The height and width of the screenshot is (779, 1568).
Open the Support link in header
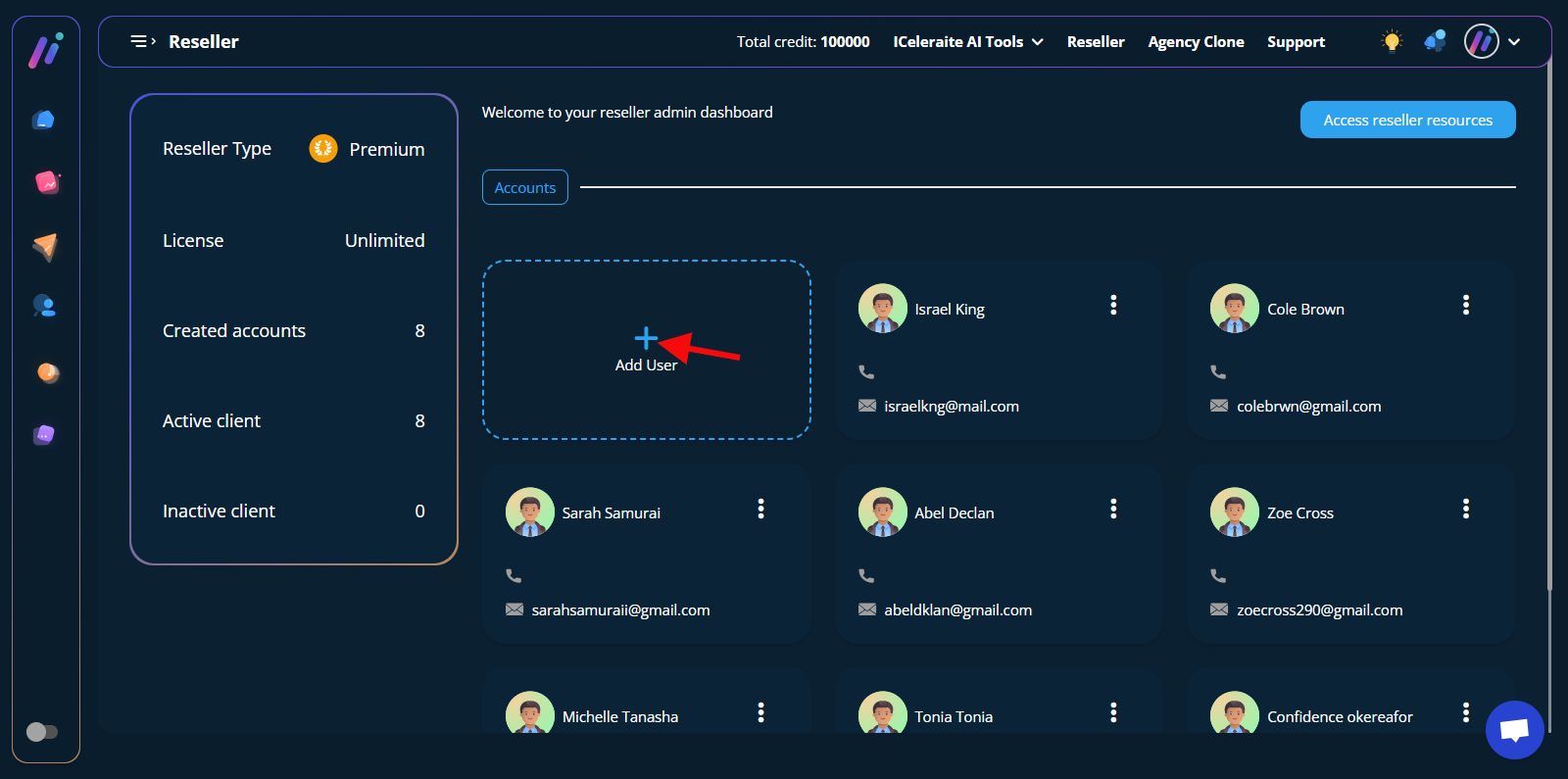[x=1296, y=42]
